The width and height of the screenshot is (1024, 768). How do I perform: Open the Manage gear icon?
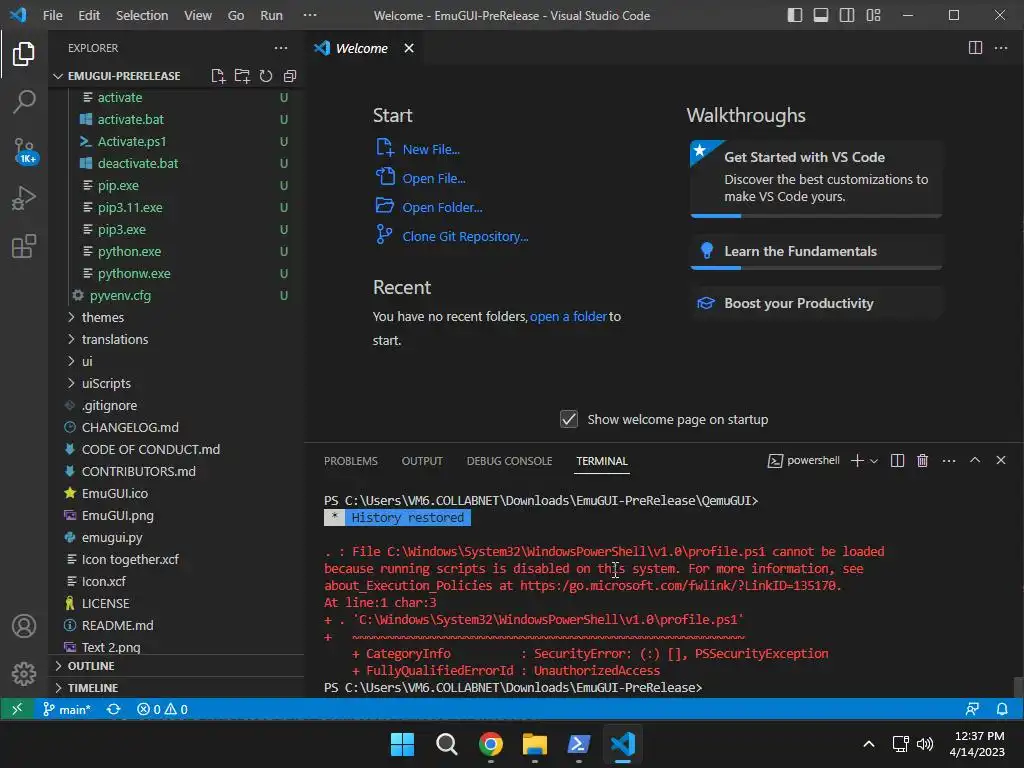[x=24, y=673]
